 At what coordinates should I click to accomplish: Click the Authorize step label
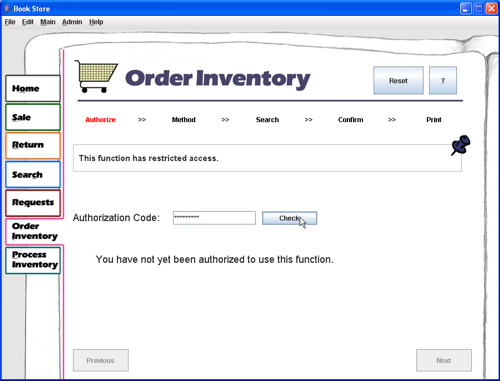(x=100, y=120)
